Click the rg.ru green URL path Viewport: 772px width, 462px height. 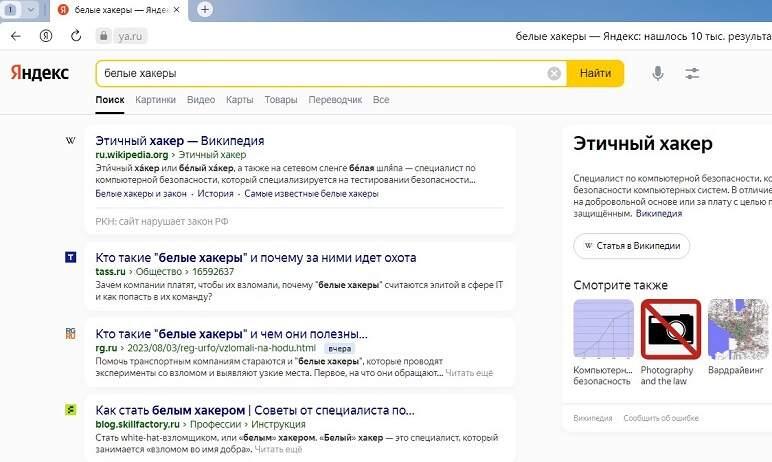[x=205, y=348]
